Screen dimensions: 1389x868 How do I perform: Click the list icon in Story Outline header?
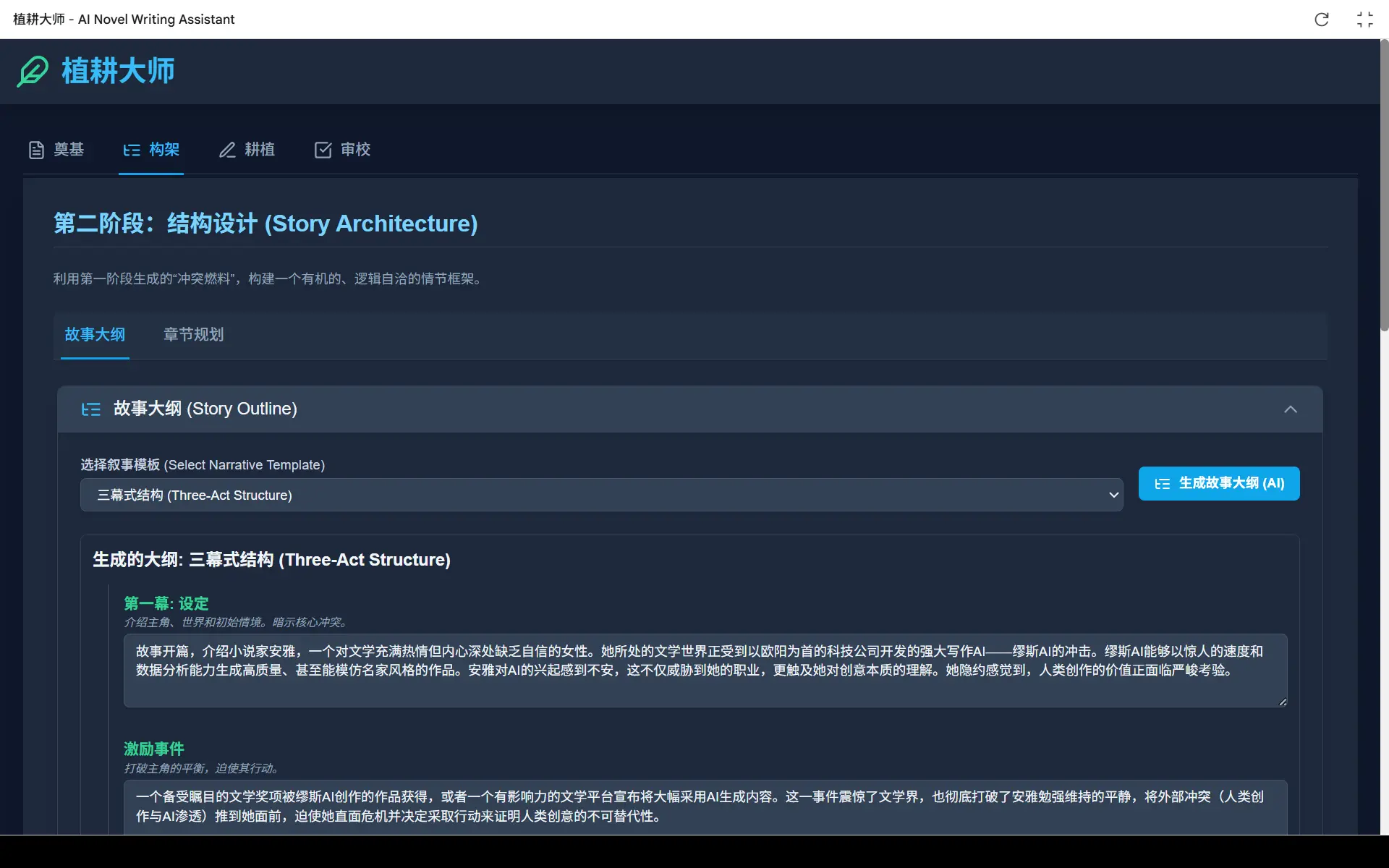pos(91,409)
